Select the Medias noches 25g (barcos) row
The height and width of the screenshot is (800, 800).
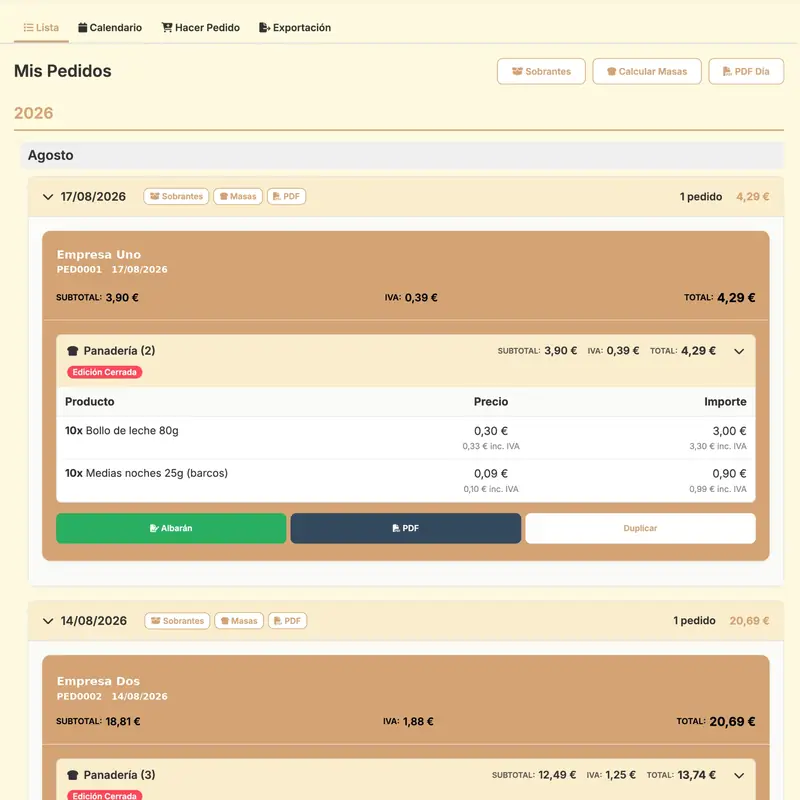click(406, 481)
